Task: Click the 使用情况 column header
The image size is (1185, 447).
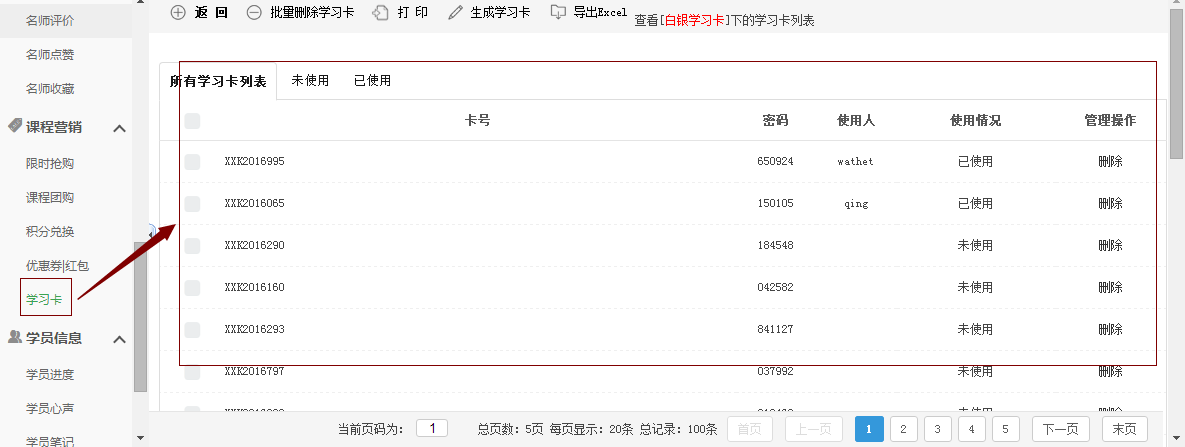Action: point(976,120)
